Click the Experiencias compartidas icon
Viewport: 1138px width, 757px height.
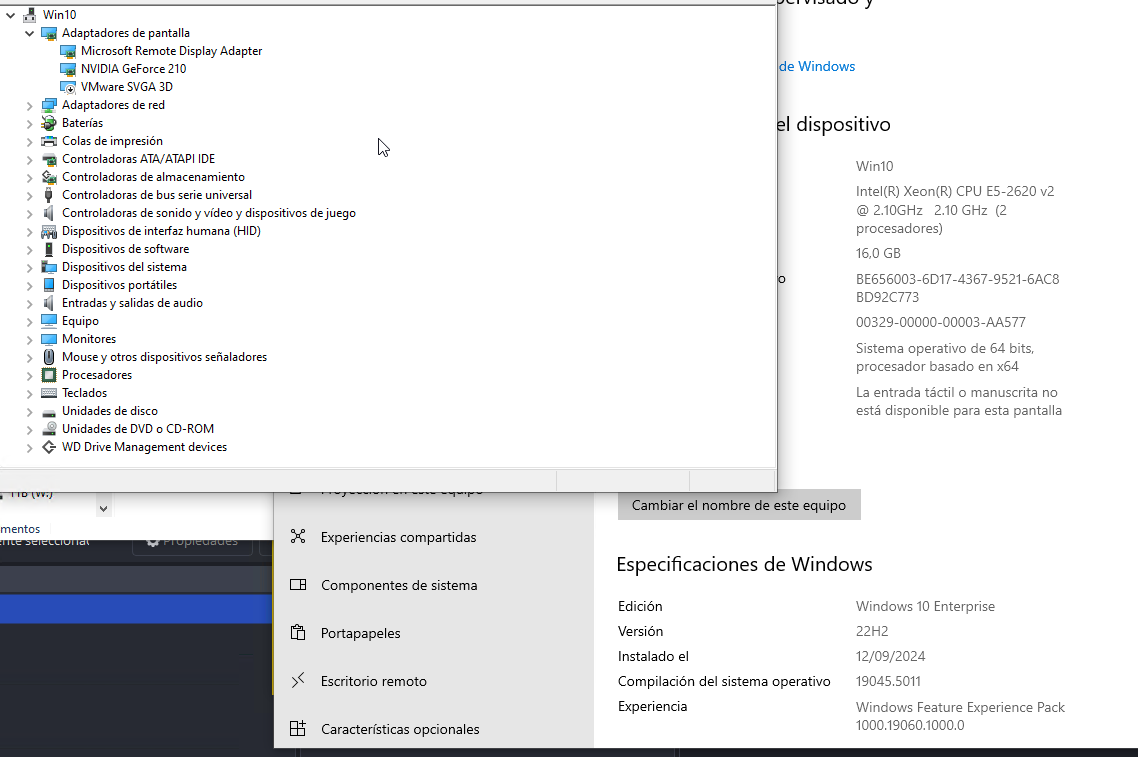[x=298, y=537]
